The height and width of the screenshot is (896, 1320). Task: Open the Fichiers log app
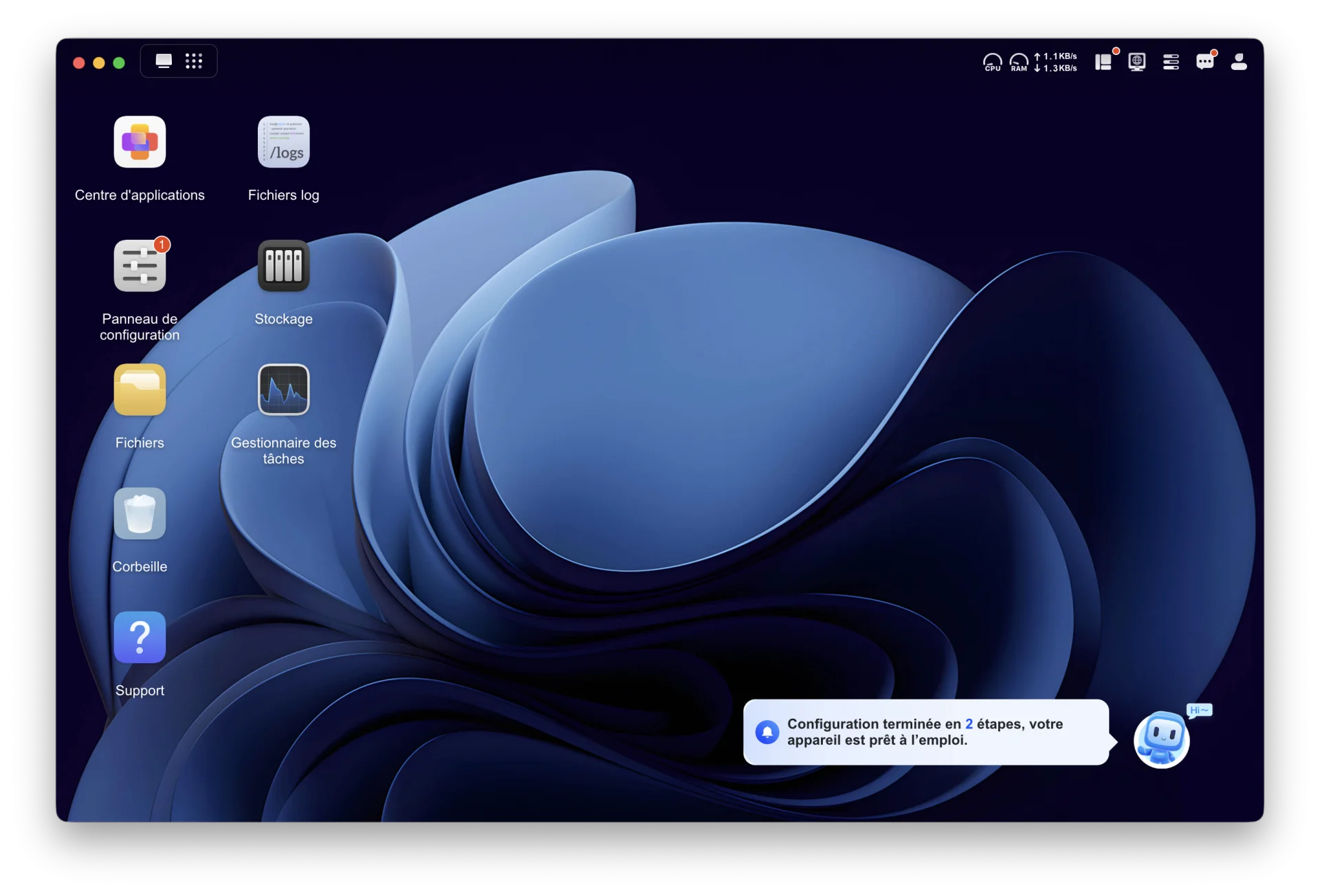(283, 142)
